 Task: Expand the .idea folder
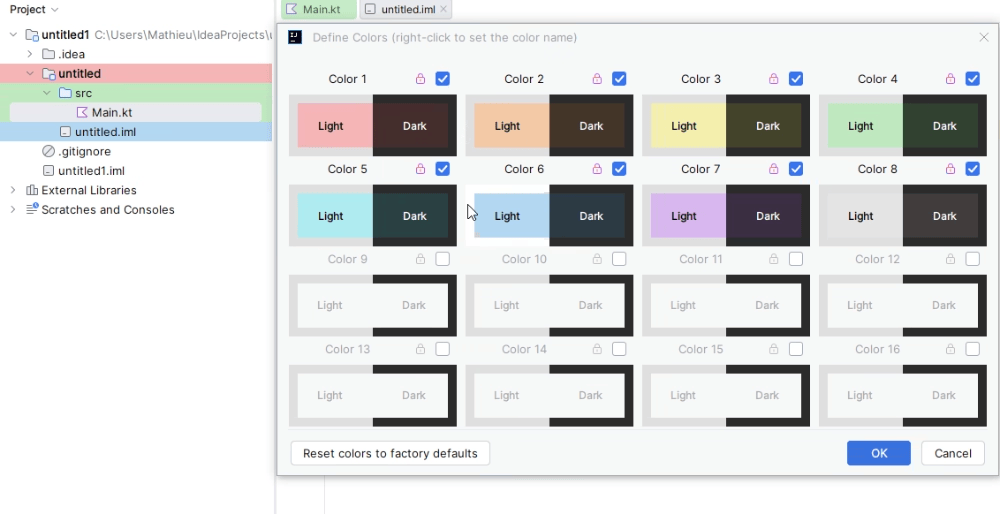[x=29, y=54]
